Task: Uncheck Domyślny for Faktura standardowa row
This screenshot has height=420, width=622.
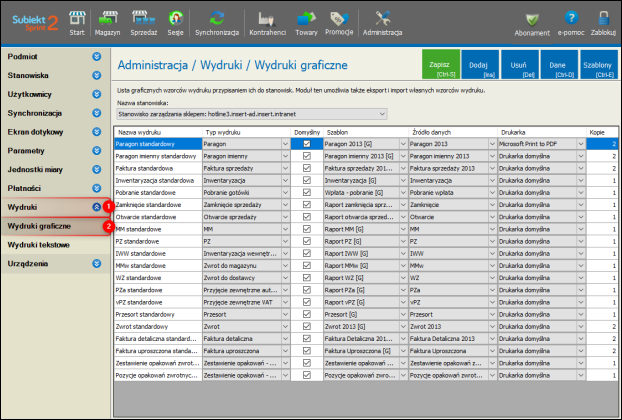Action: tap(307, 169)
